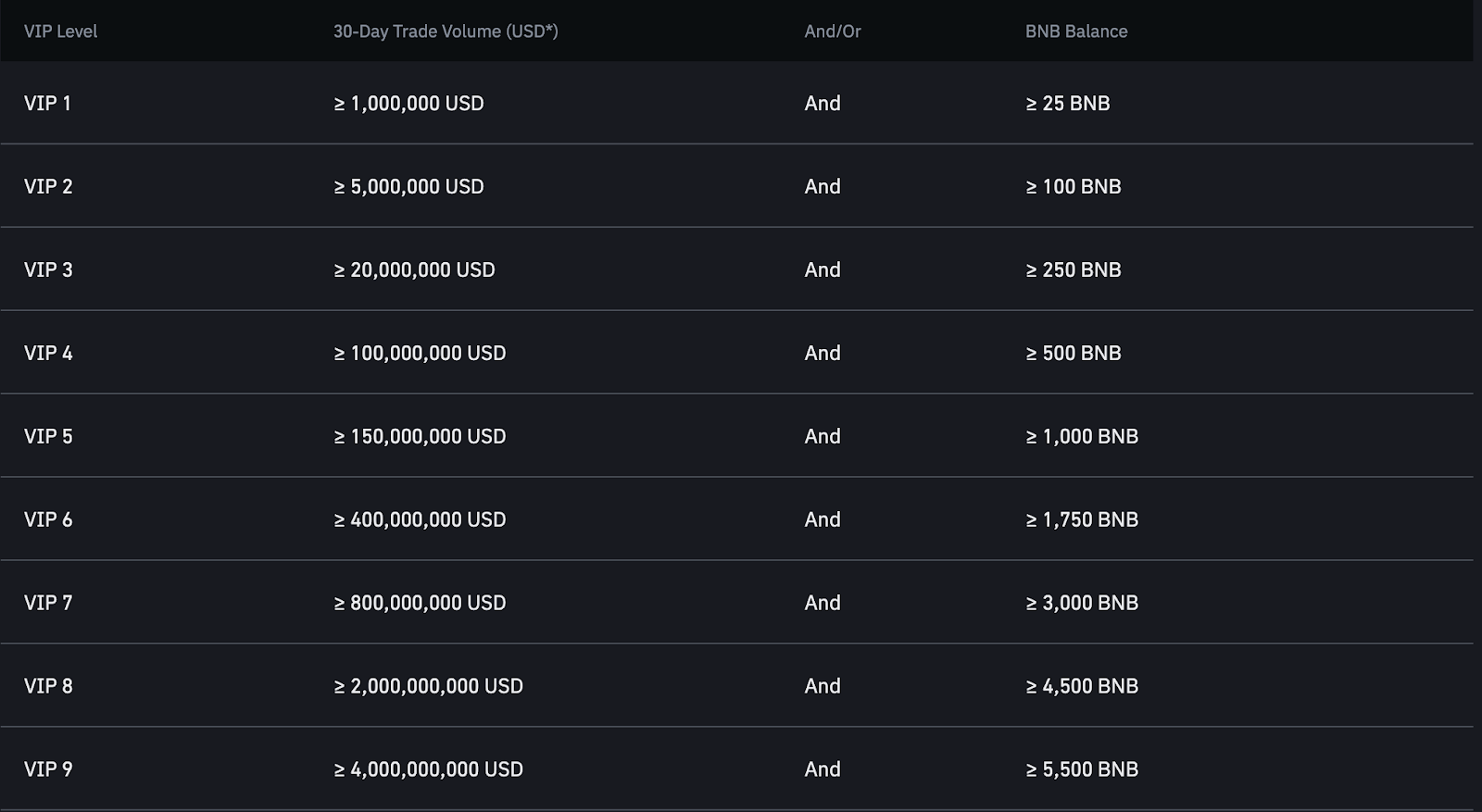Click the ≥ 5,500 BNB balance cell
The height and width of the screenshot is (812, 1482).
[x=1081, y=770]
